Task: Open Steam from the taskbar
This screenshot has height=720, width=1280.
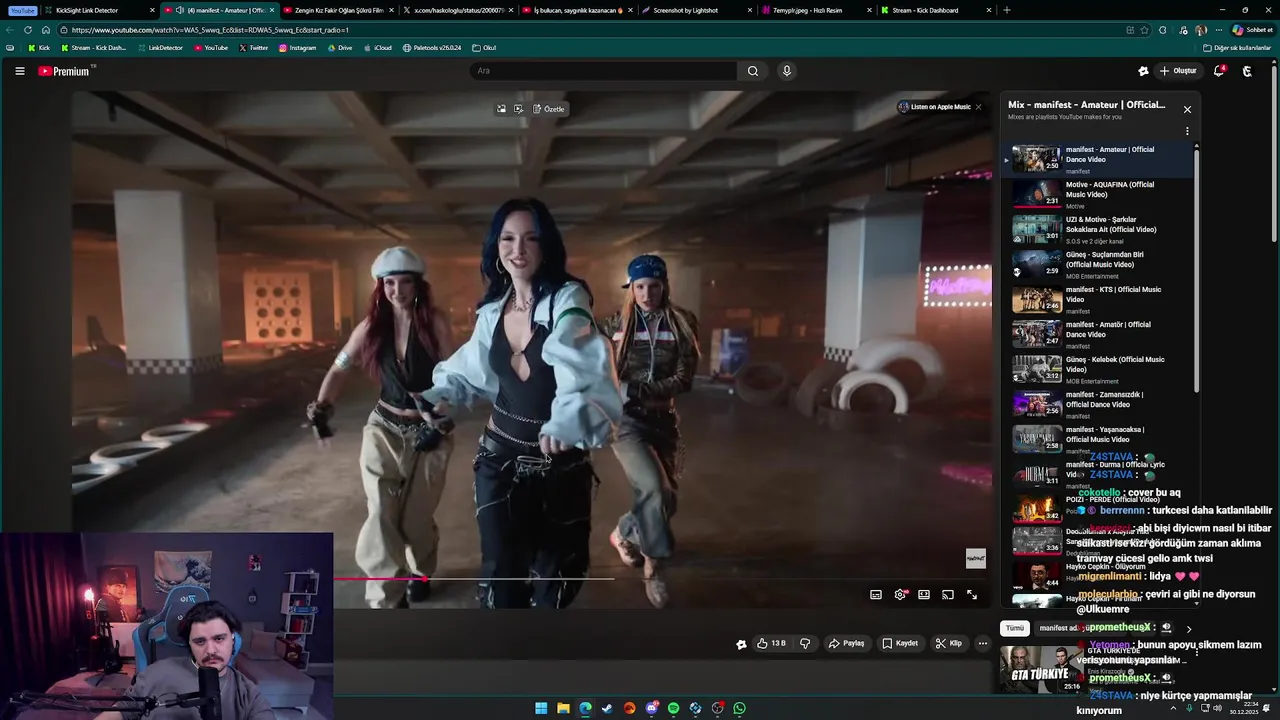Action: (607, 708)
